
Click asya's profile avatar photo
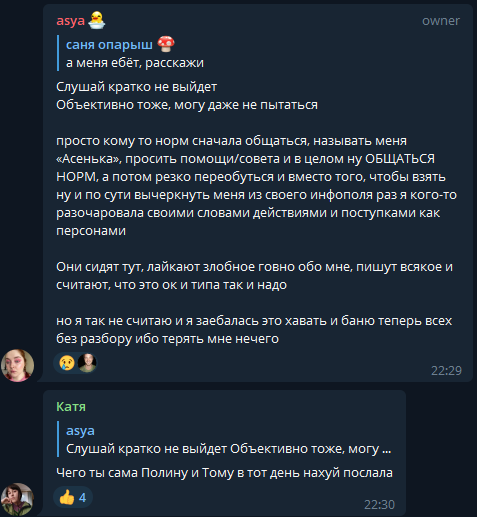pos(17,365)
